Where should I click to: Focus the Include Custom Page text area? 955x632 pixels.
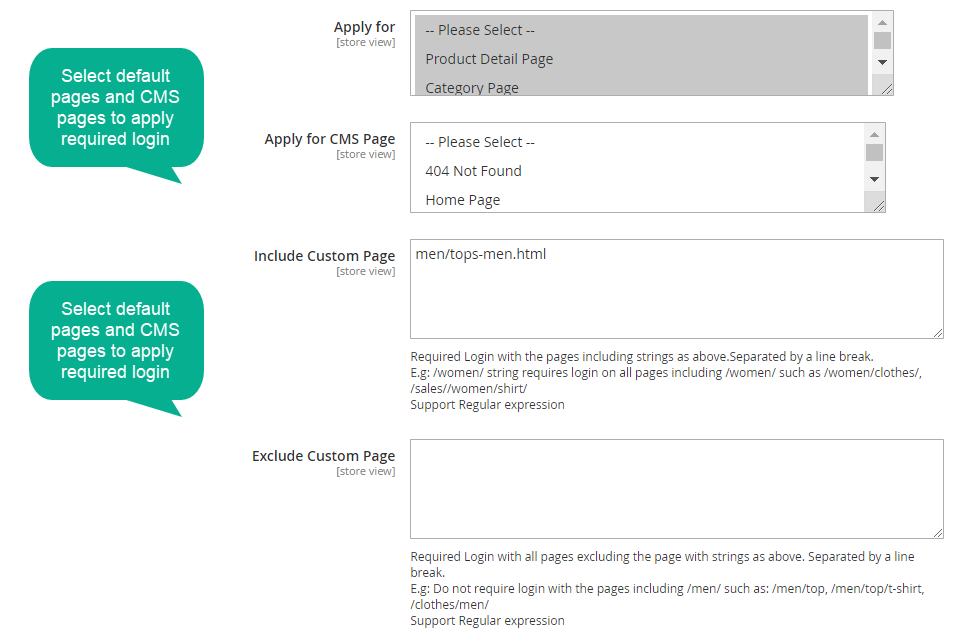tap(677, 289)
